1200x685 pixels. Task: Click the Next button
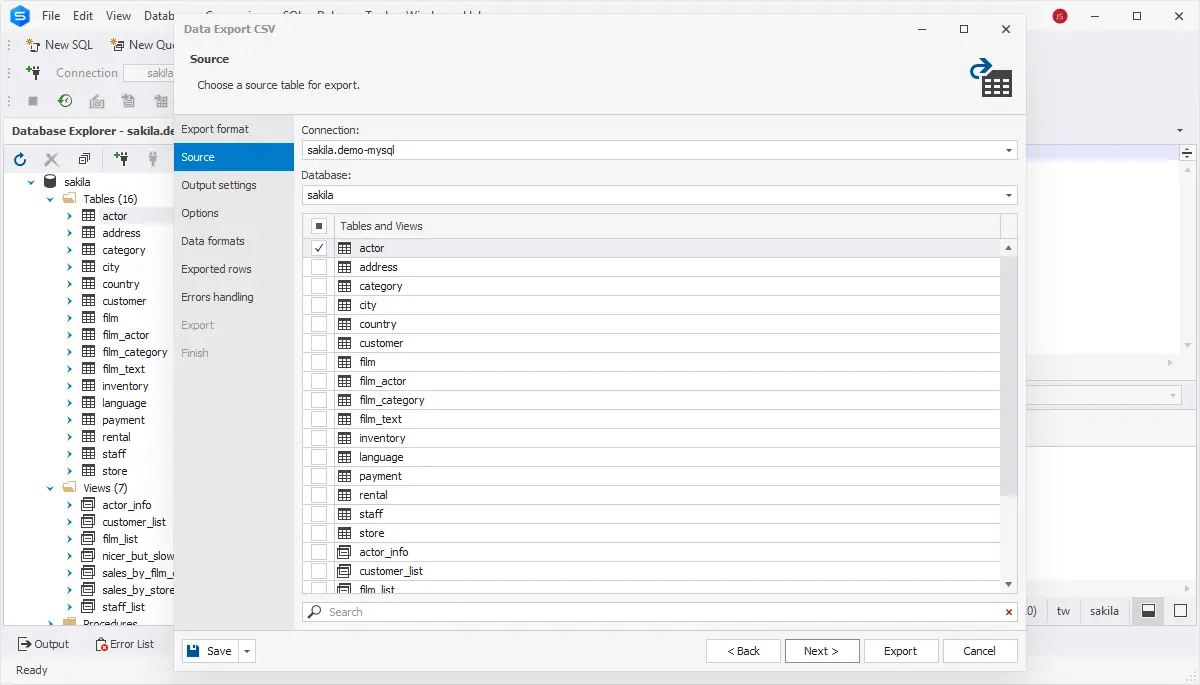(821, 651)
